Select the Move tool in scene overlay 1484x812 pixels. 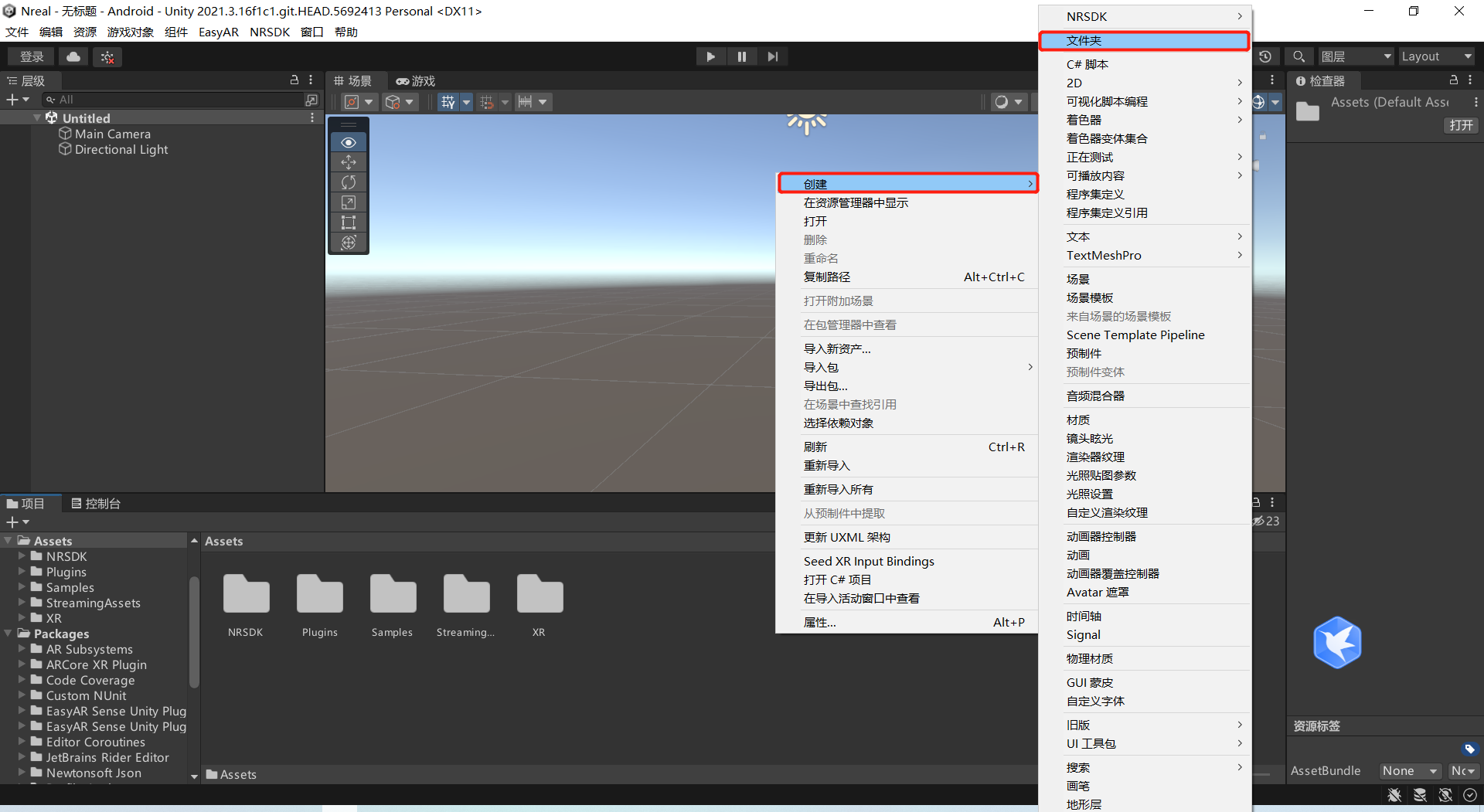349,162
